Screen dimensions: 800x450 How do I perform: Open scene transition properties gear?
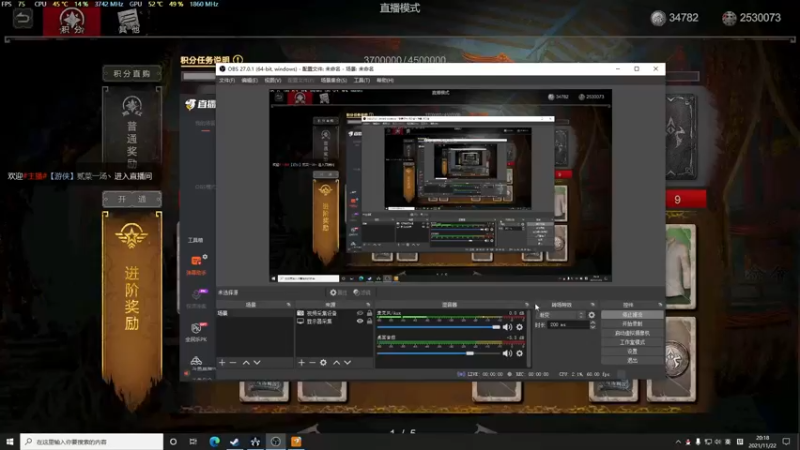[x=591, y=315]
